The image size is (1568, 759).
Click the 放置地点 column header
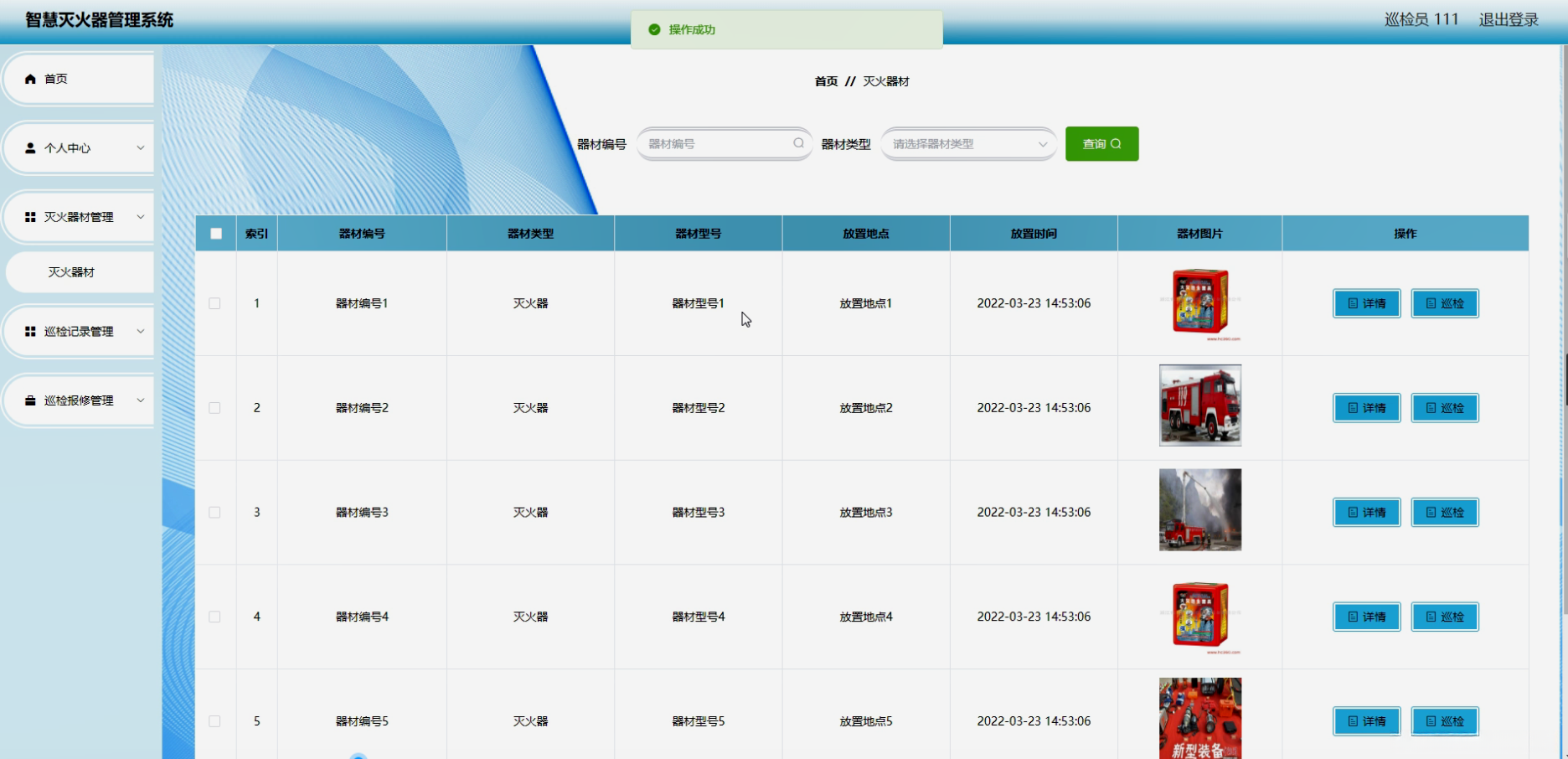866,234
